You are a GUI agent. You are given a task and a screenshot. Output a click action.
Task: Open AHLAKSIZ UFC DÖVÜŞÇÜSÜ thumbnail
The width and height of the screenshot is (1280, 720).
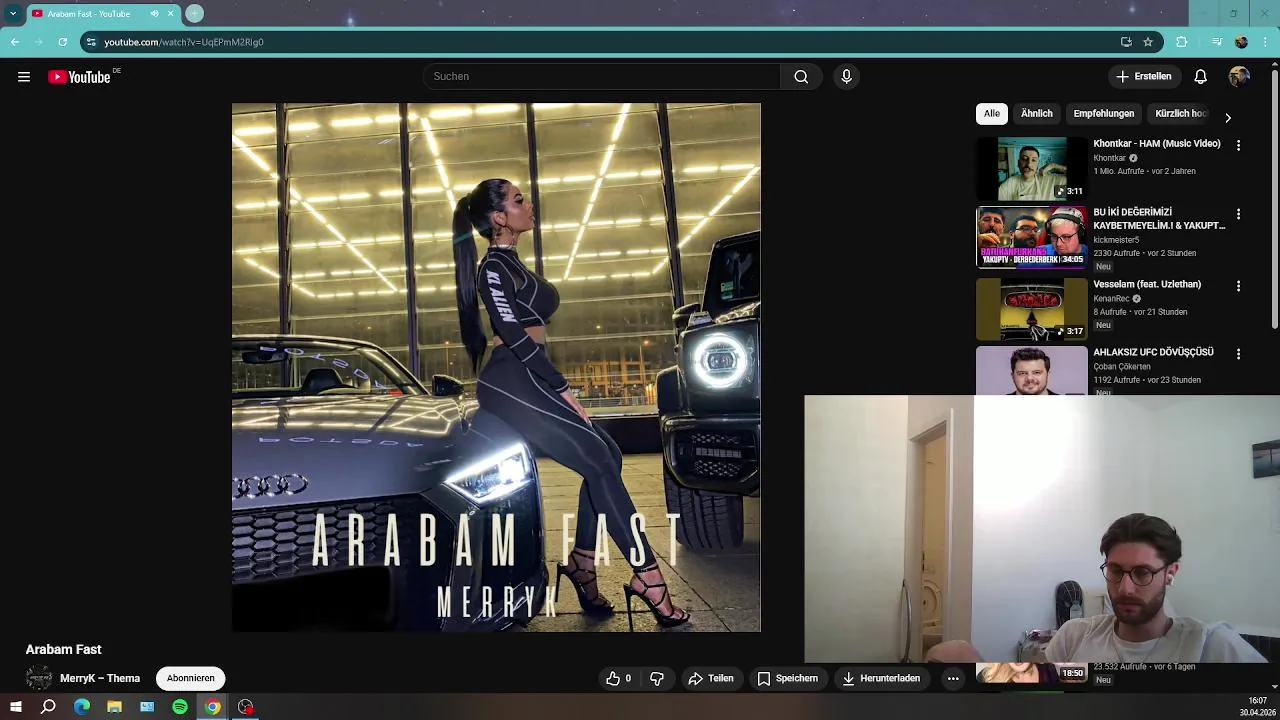(x=1031, y=370)
